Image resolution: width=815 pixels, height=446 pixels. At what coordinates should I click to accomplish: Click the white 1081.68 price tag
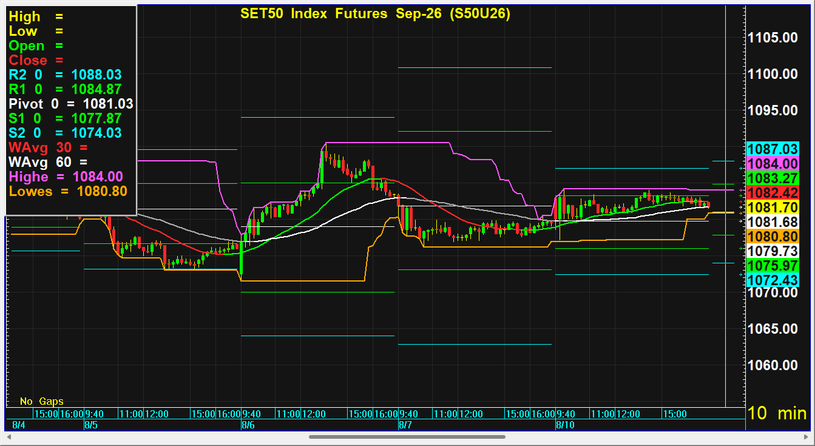(772, 222)
